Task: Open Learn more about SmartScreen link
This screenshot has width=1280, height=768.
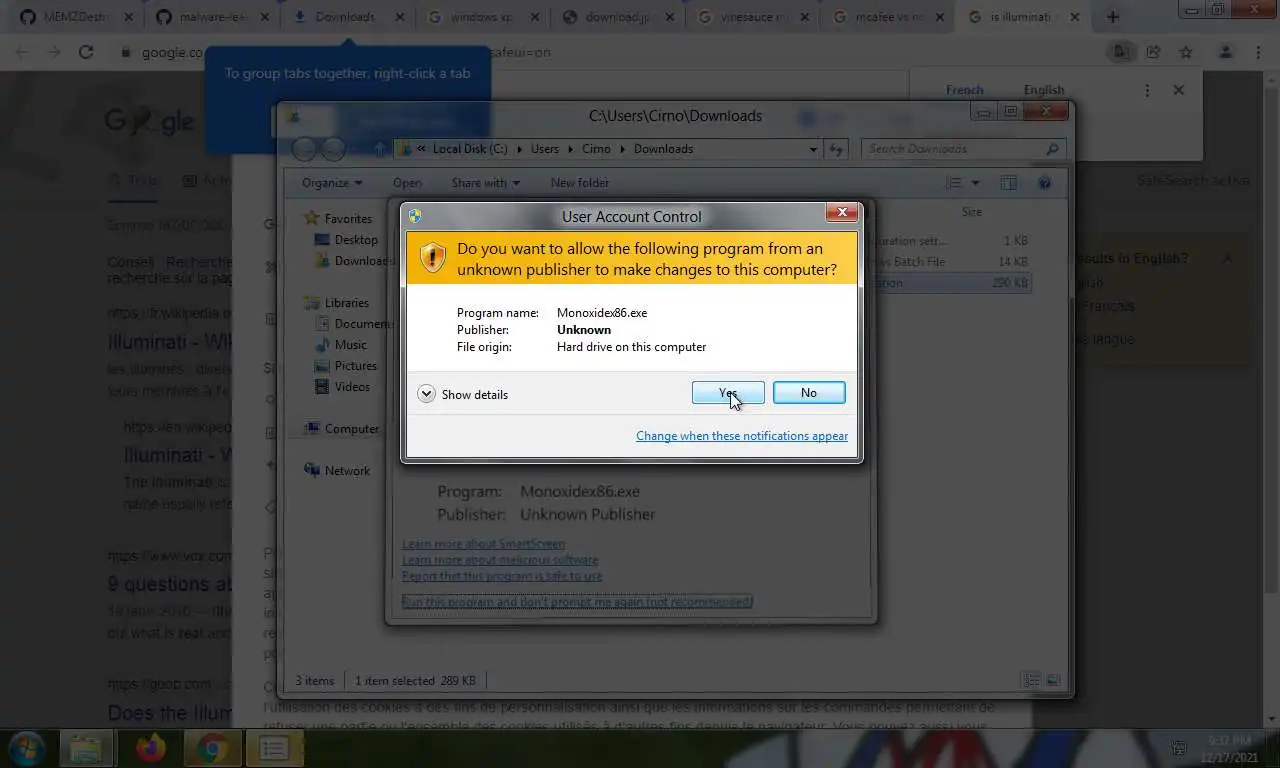Action: pos(483,544)
